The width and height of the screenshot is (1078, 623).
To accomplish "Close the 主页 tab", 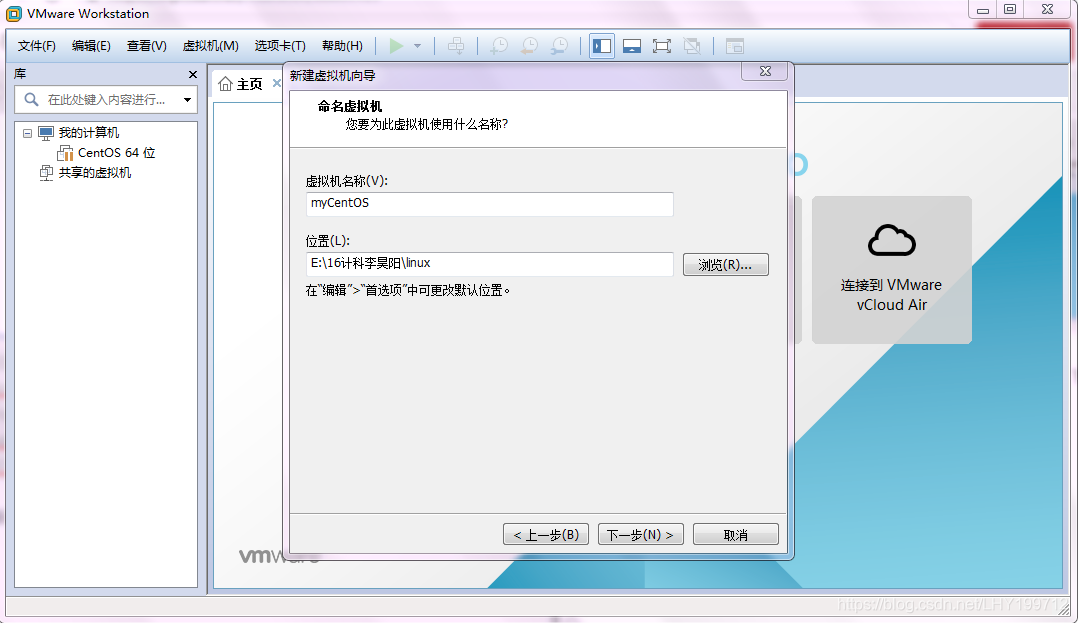I will (276, 83).
